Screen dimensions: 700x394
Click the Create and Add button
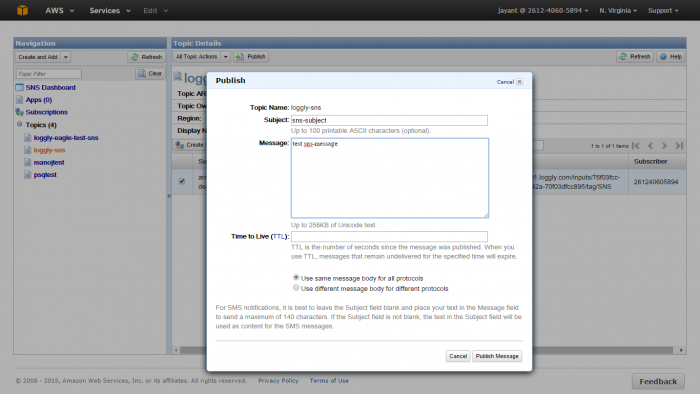(38, 57)
